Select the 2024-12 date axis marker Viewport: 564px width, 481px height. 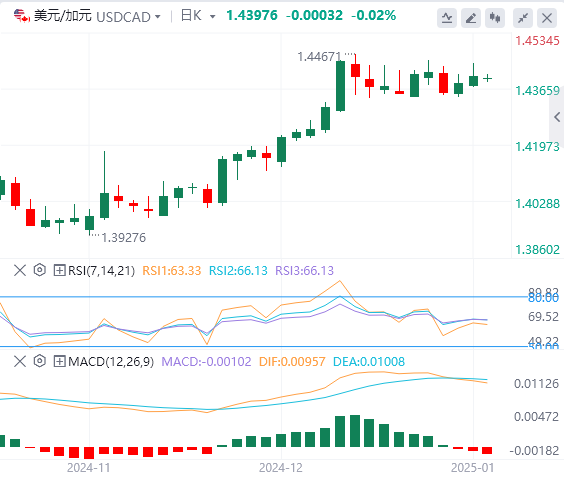(281, 468)
